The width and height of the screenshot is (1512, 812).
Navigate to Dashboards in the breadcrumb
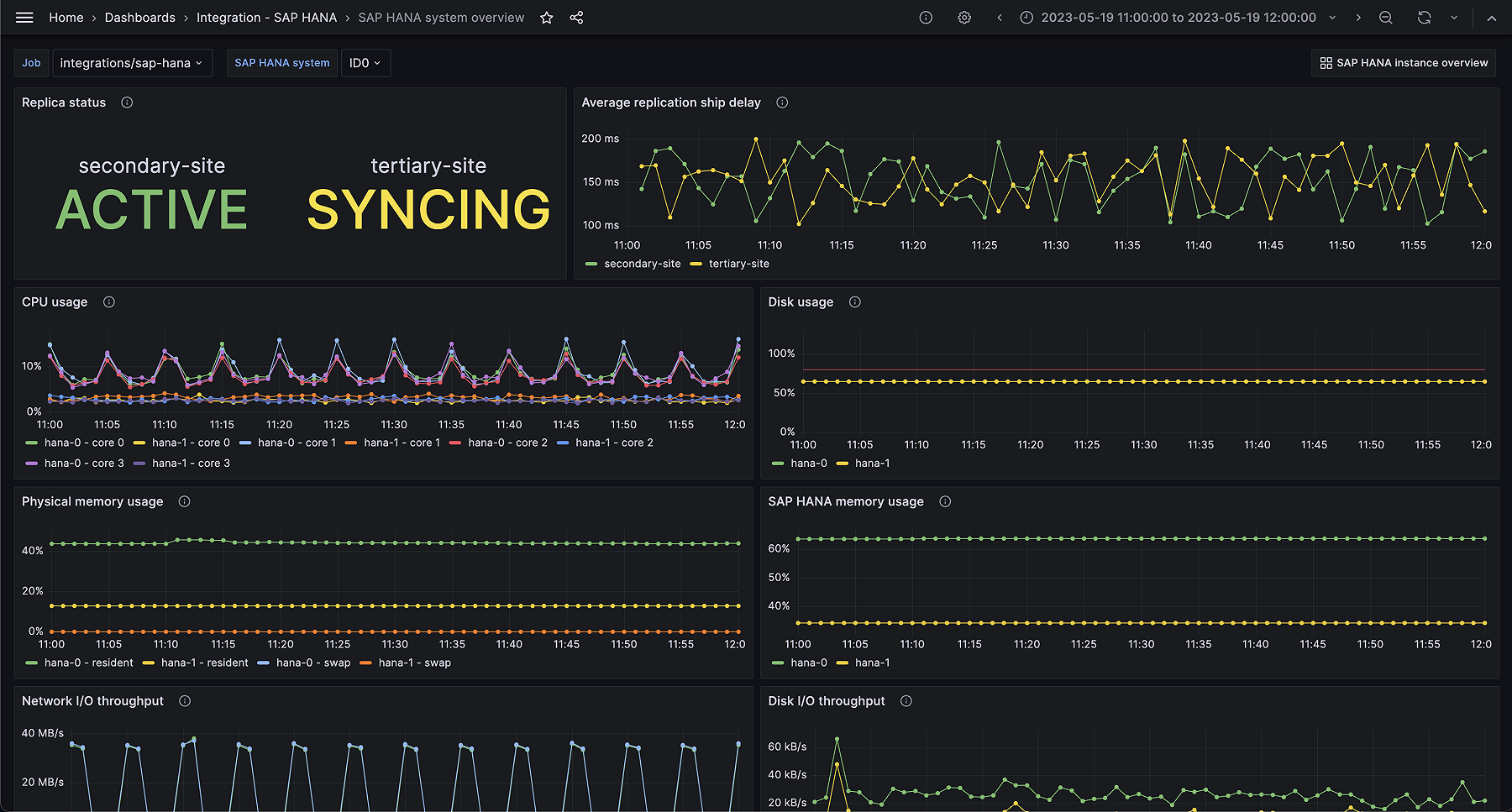pyautogui.click(x=139, y=17)
